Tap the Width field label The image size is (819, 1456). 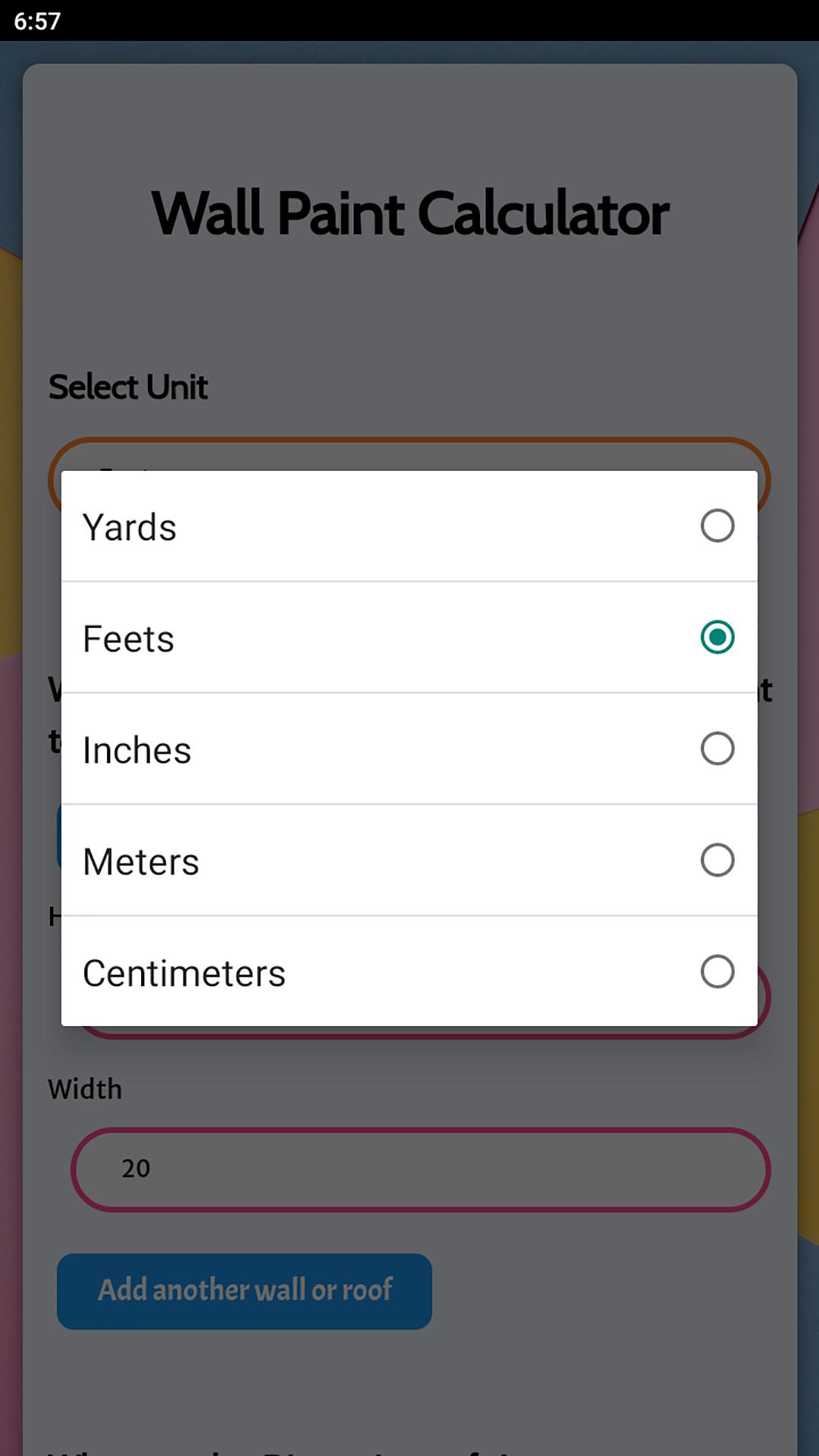click(x=85, y=1090)
